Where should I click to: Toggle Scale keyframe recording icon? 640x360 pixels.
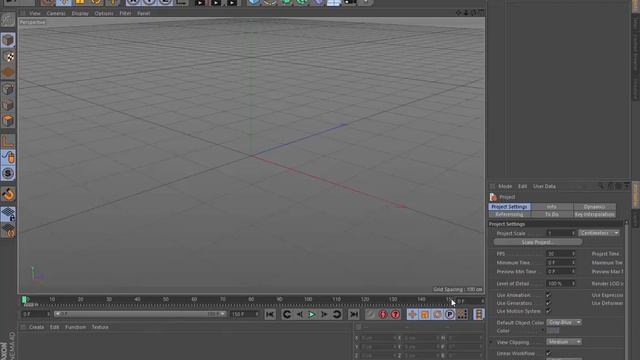(x=425, y=314)
